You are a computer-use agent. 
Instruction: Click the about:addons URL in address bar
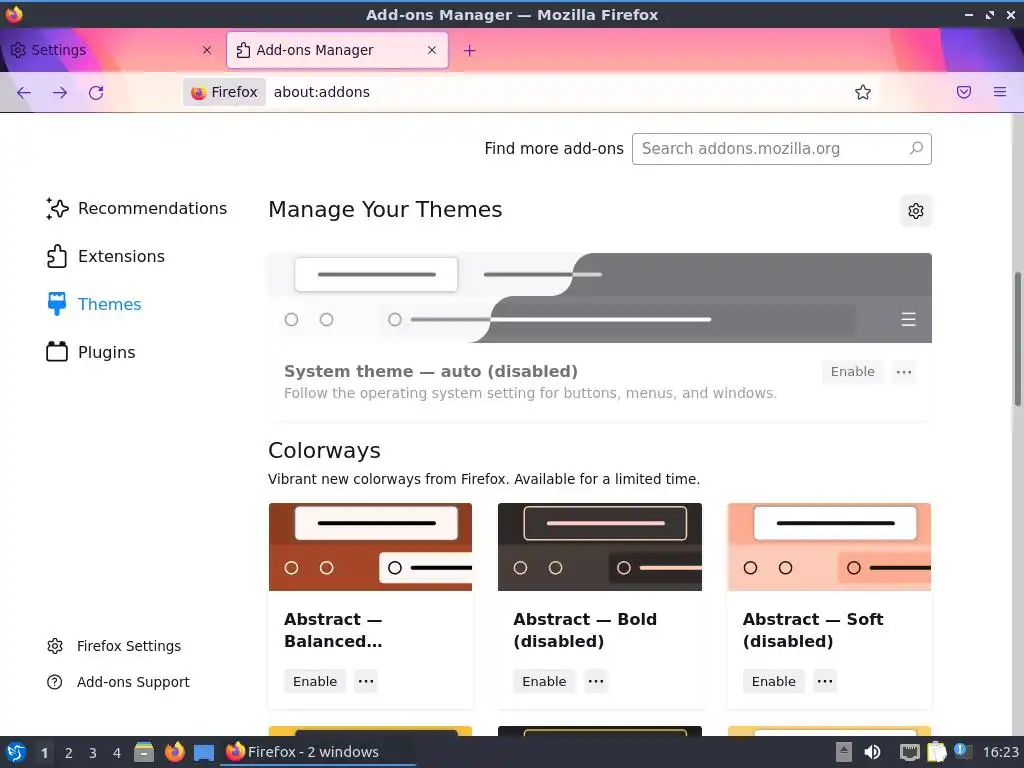point(321,92)
